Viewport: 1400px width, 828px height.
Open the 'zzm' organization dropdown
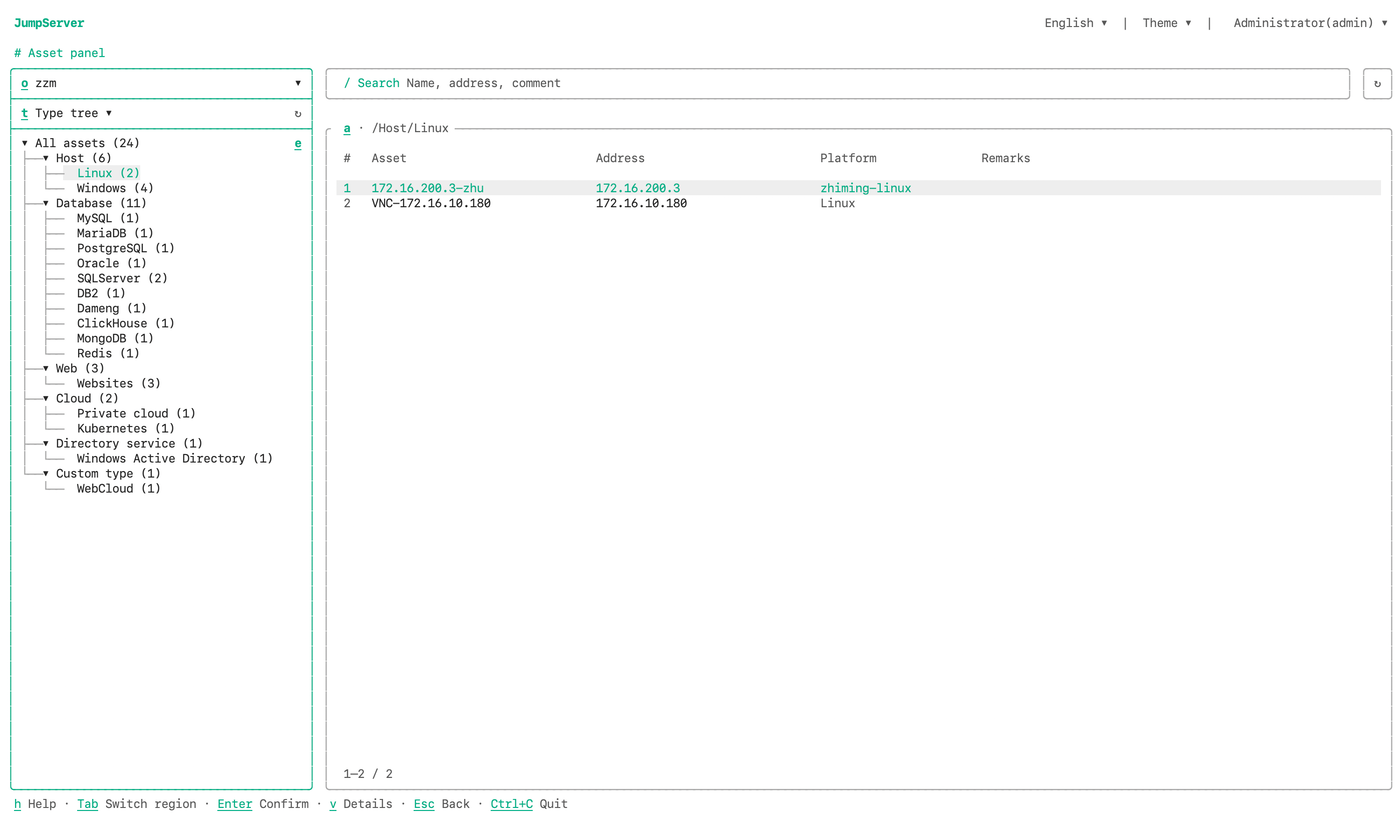(161, 84)
